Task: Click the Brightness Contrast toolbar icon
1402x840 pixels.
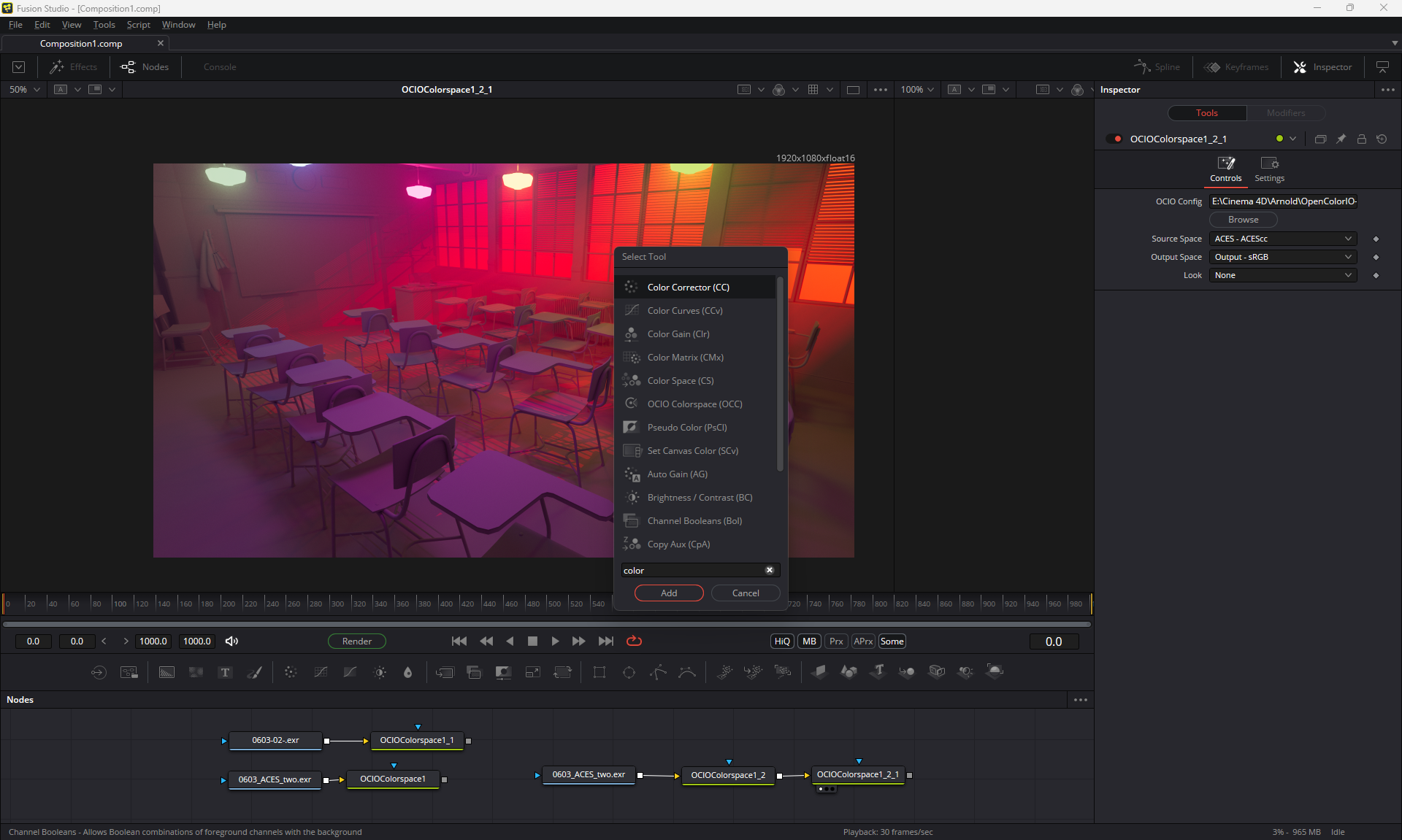Action: (x=380, y=672)
